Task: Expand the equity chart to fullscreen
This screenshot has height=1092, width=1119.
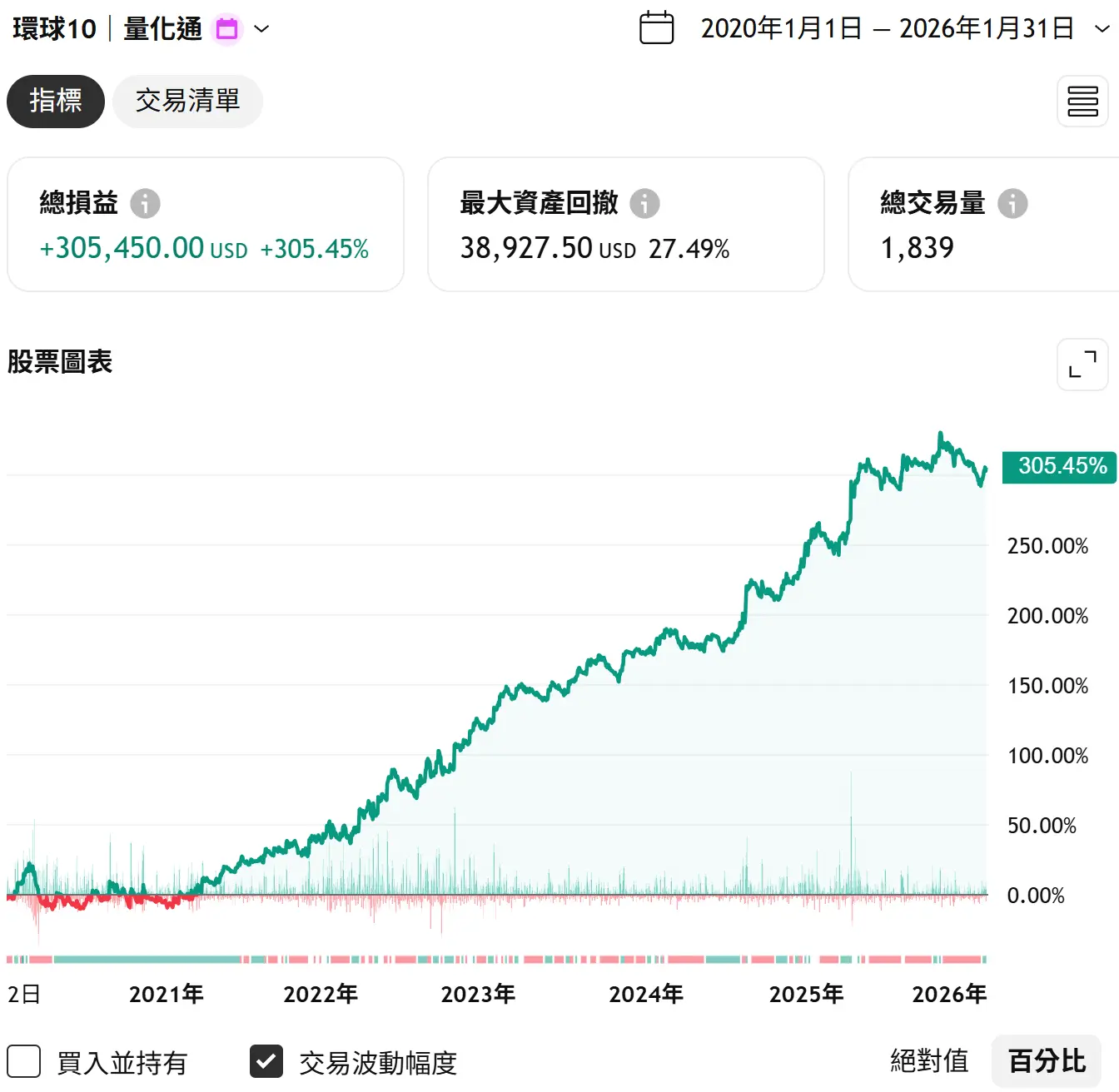Action: pyautogui.click(x=1082, y=365)
